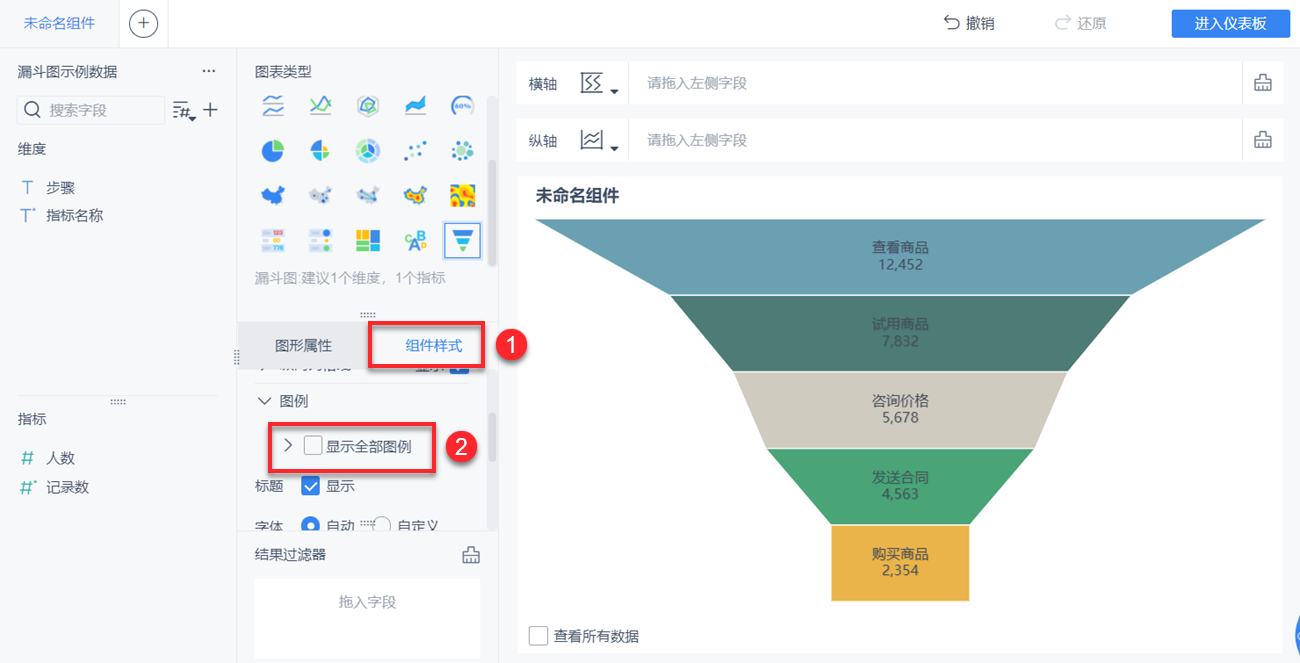Image resolution: width=1300 pixels, height=663 pixels.
Task: Select the multi-series line chart type icon
Action: [x=273, y=105]
